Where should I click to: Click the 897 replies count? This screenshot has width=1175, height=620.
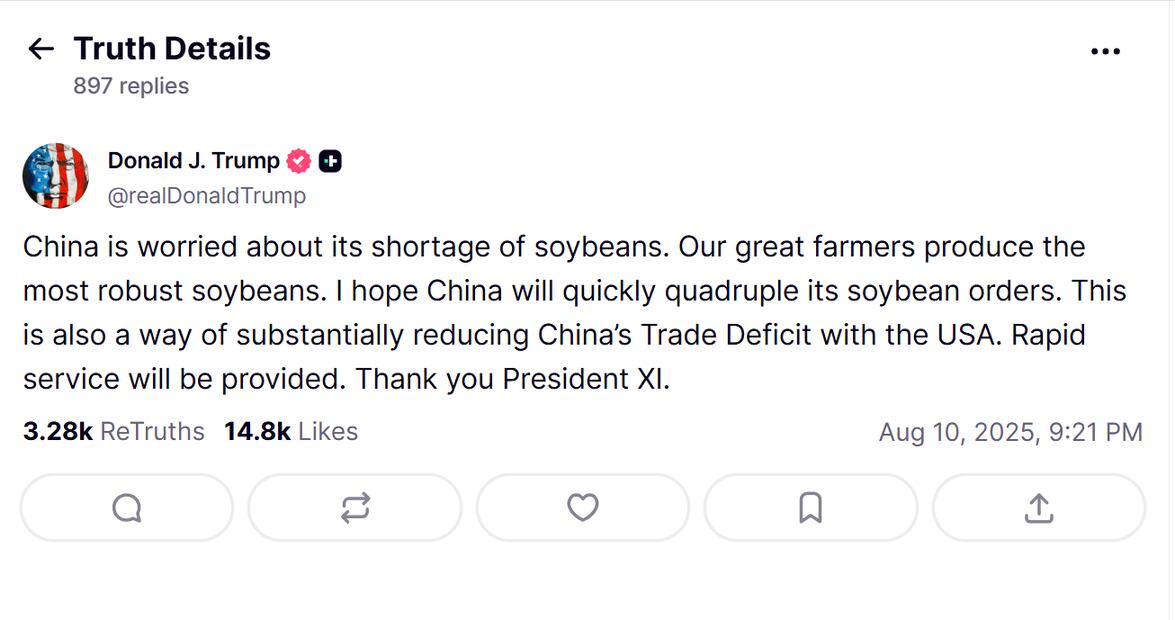click(x=131, y=86)
